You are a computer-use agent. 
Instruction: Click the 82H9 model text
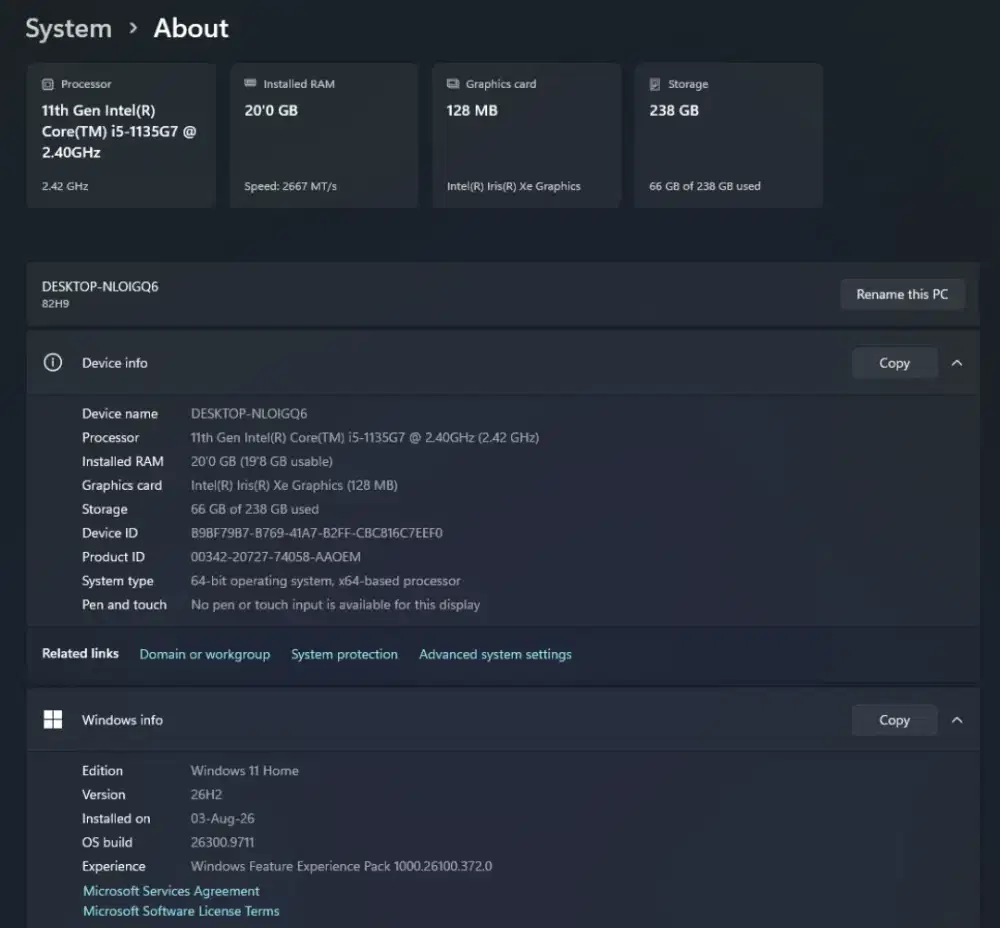(x=55, y=304)
